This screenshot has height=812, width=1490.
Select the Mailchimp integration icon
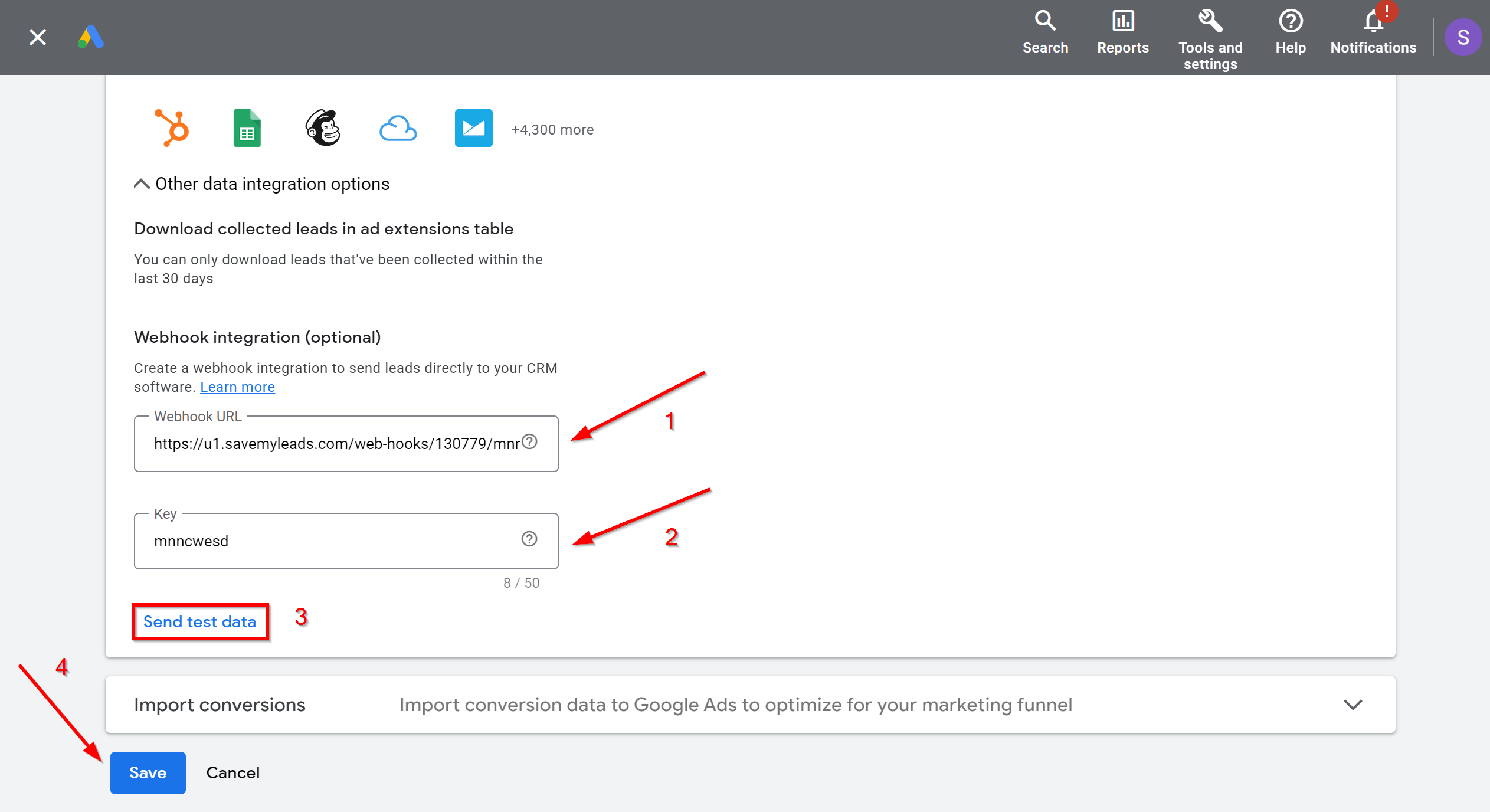323,128
